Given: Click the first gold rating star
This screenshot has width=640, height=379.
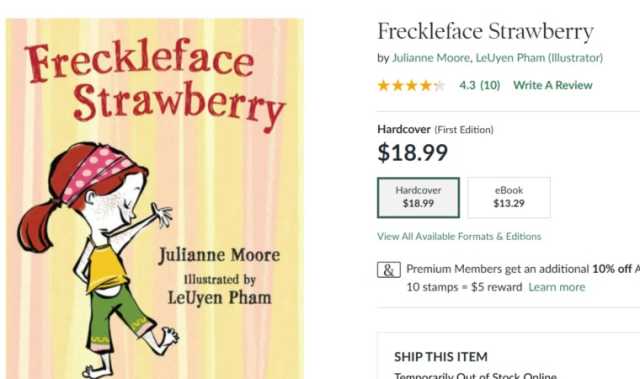Looking at the screenshot, I should pos(383,85).
